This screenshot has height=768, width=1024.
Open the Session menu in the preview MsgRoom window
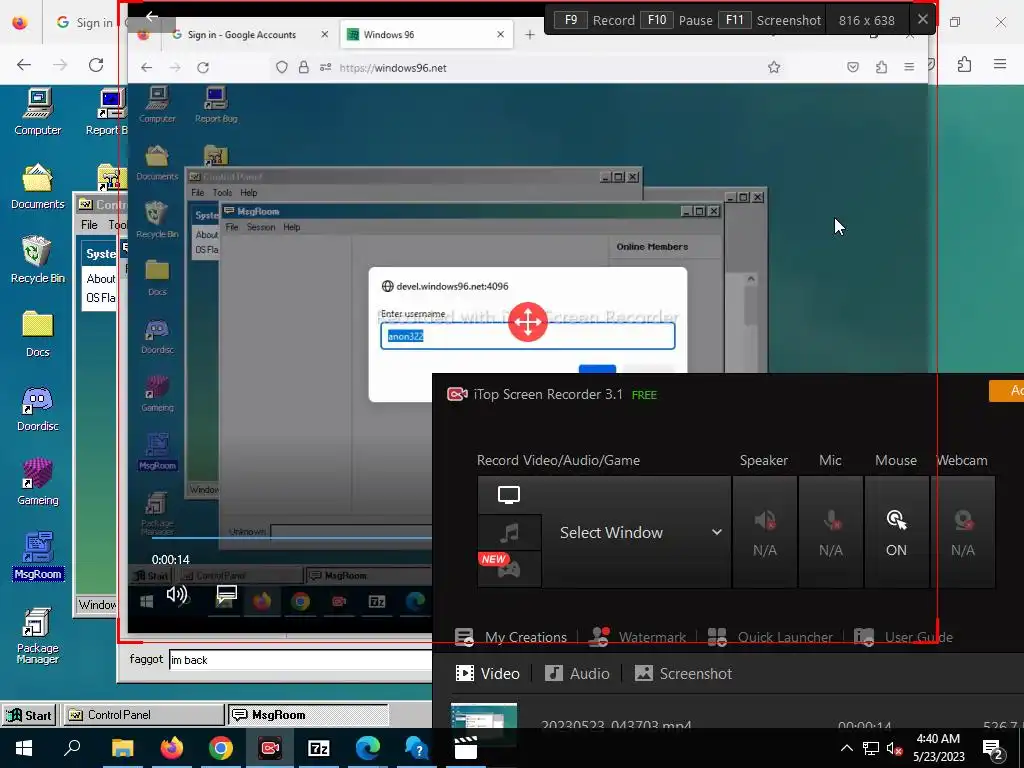[261, 227]
